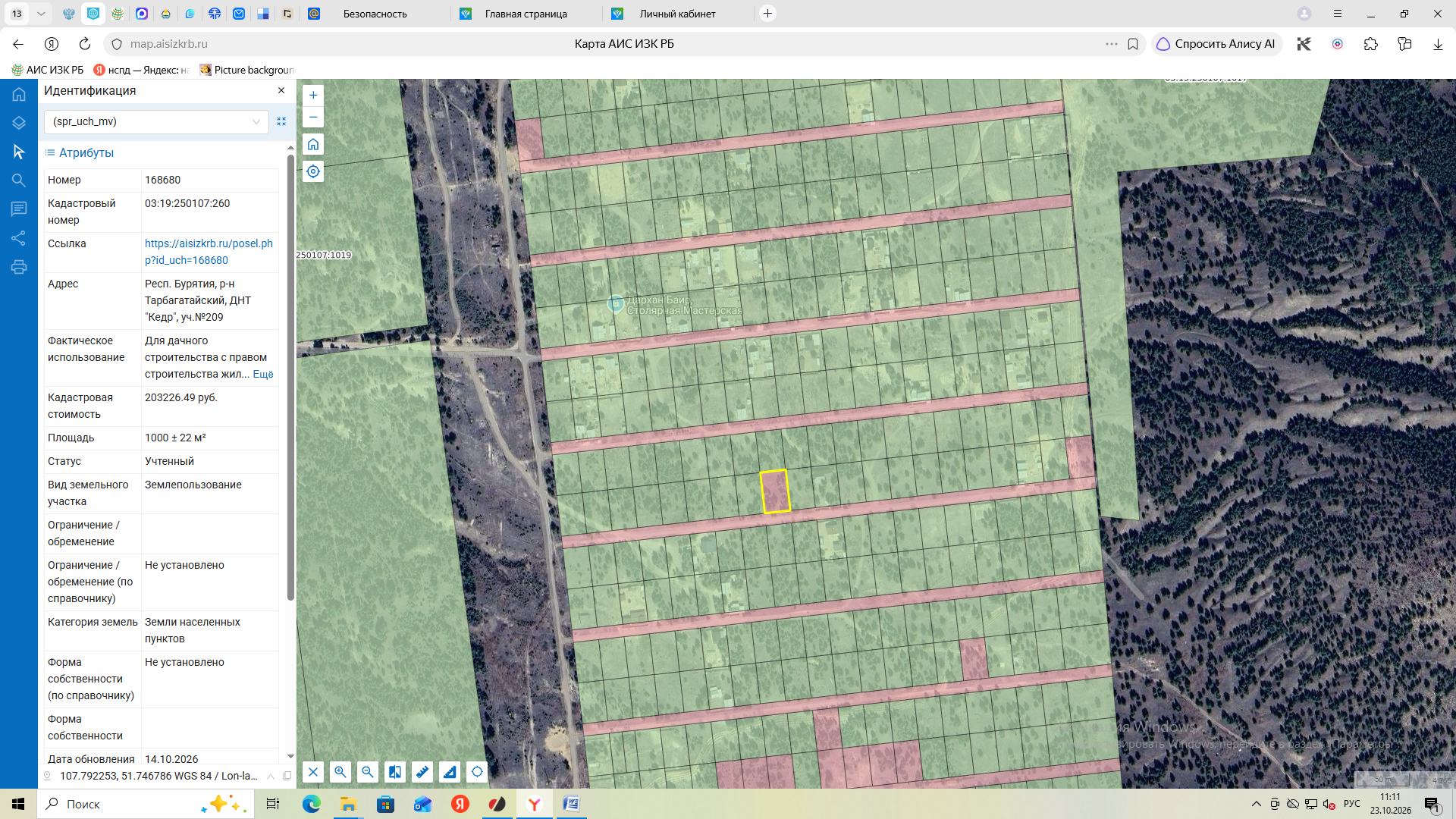Select the ruler distance measure tool
This screenshot has height=819, width=1456.
click(422, 772)
